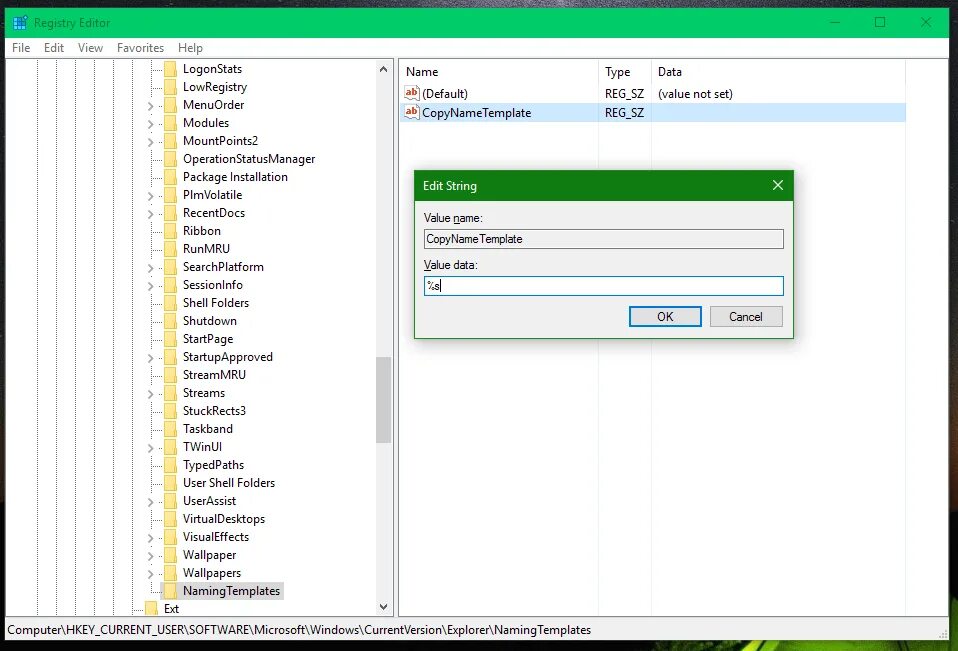The image size is (958, 651).
Task: Confirm the string edit with OK
Action: (x=665, y=316)
